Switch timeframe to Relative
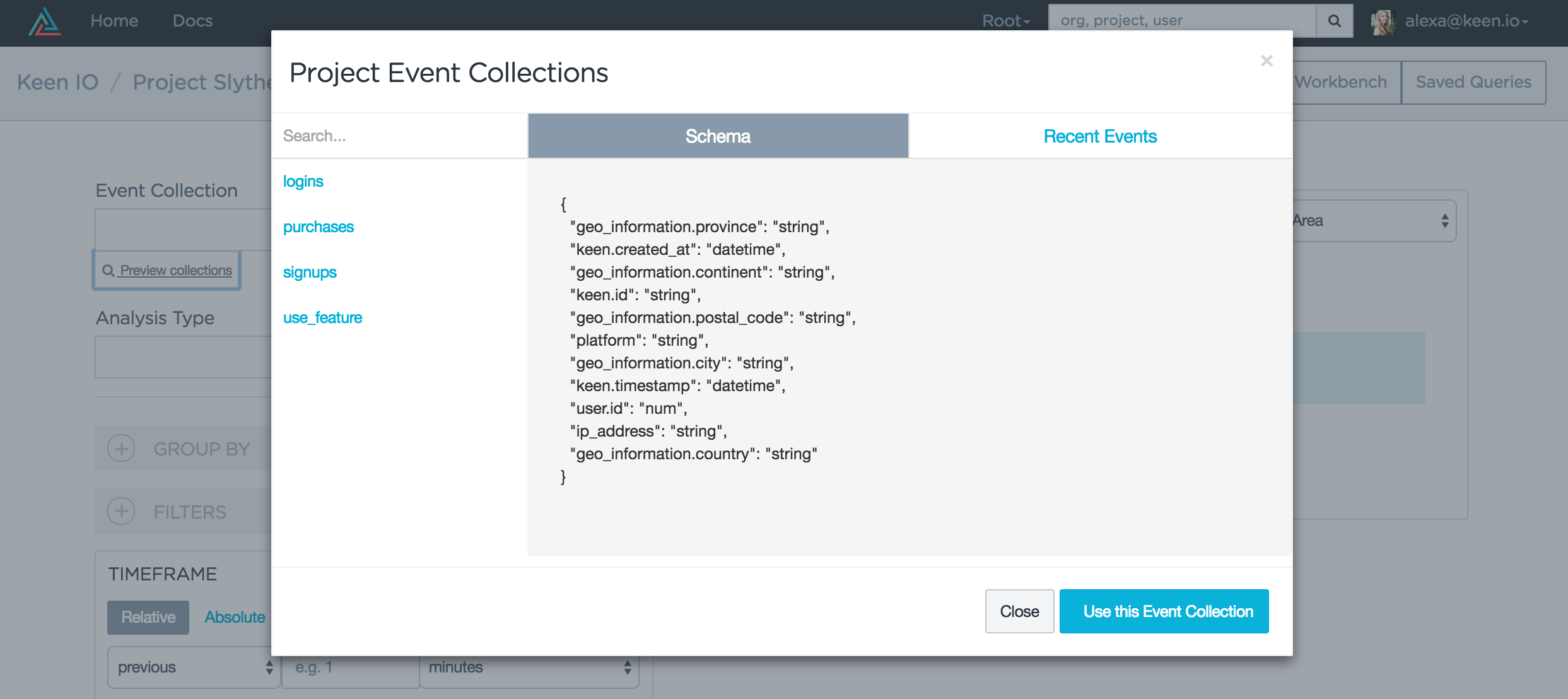Viewport: 1568px width, 699px height. click(x=148, y=617)
